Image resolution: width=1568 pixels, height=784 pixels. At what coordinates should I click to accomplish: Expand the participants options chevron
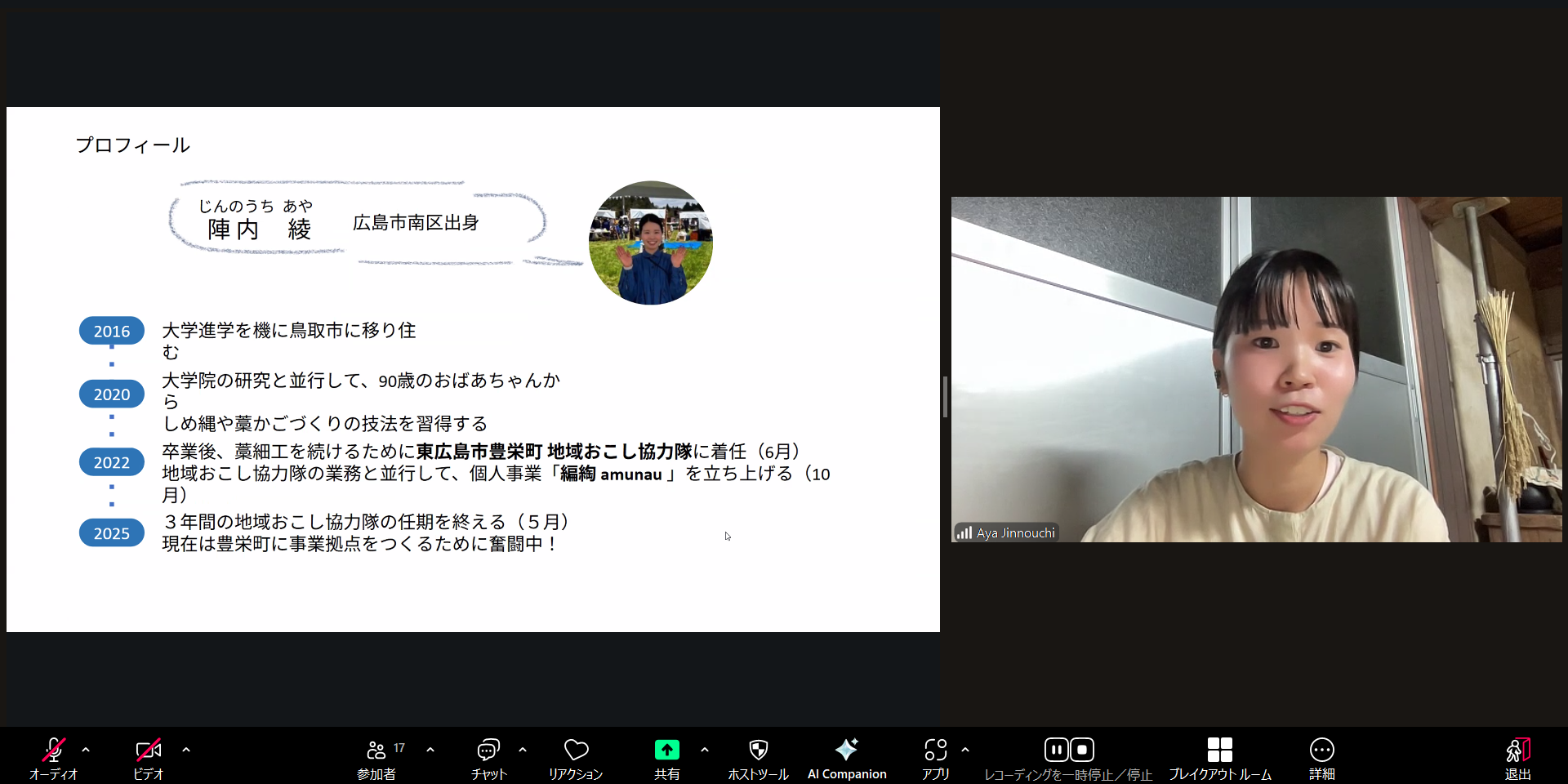430,750
